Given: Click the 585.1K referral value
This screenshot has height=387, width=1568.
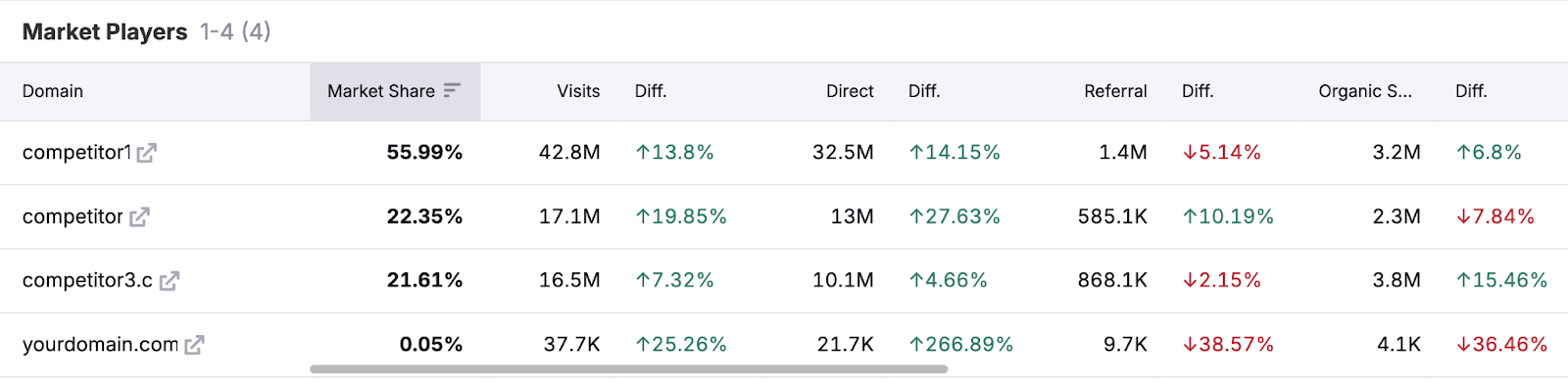Looking at the screenshot, I should [x=1112, y=217].
